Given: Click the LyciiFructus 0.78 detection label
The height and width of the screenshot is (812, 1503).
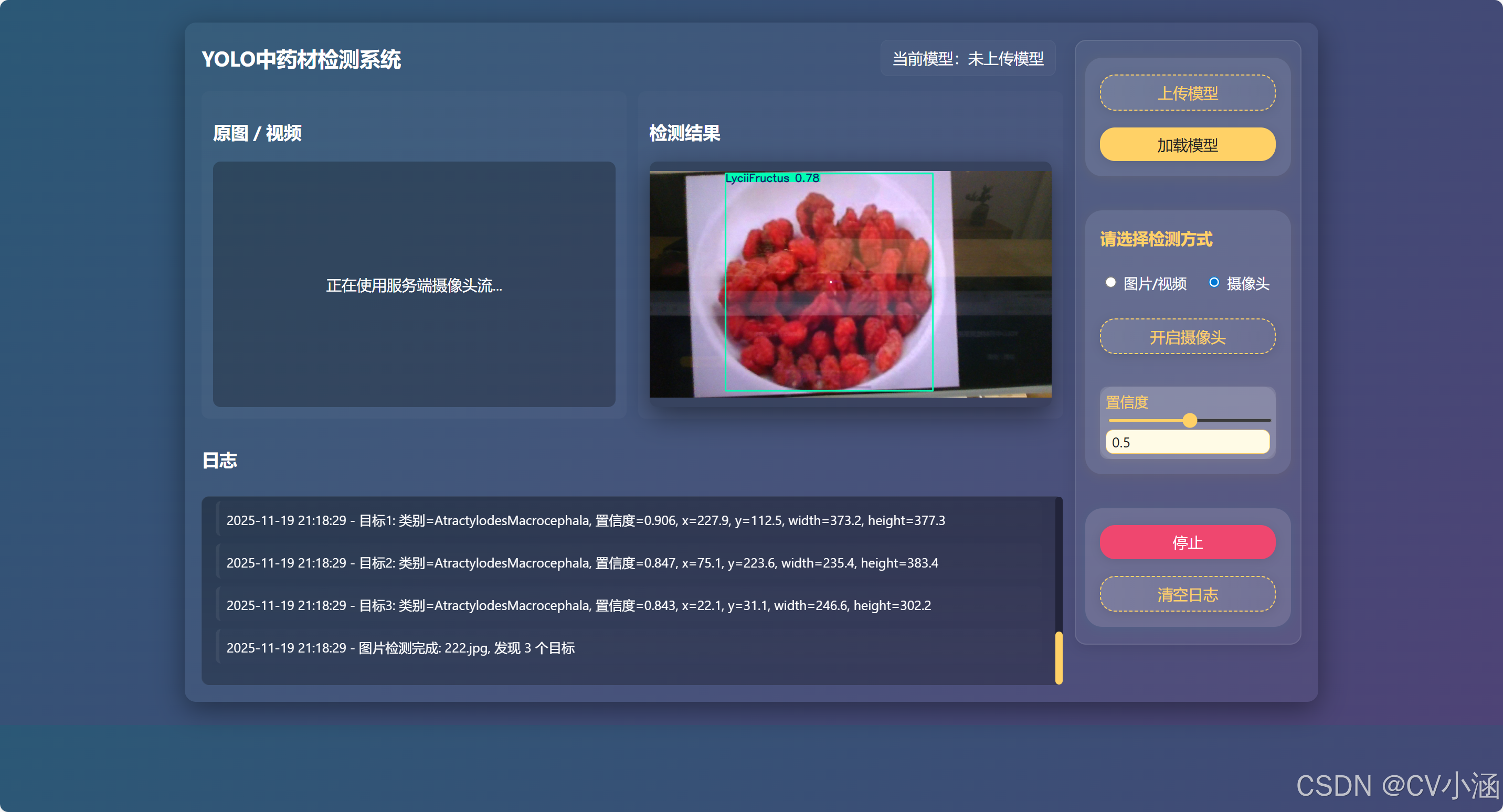Looking at the screenshot, I should pyautogui.click(x=771, y=178).
